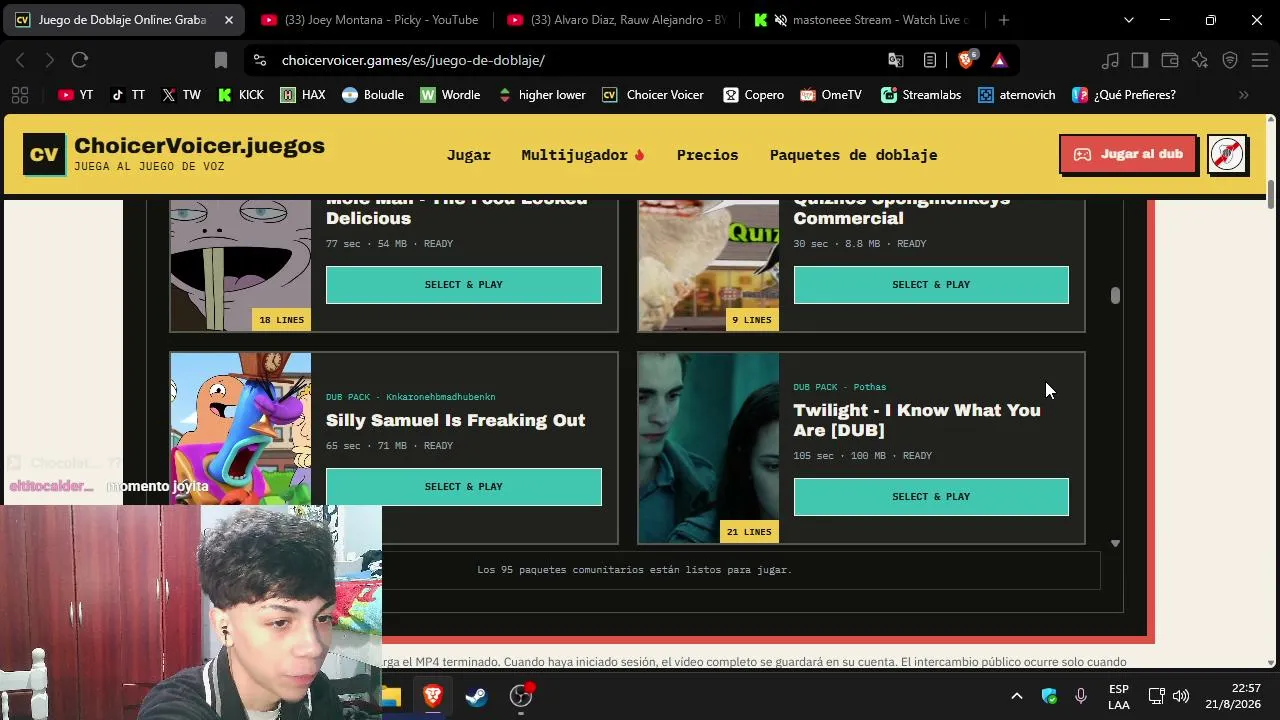Select & Play Silly Samuel Is Freaking Out
The image size is (1280, 720).
tap(464, 487)
